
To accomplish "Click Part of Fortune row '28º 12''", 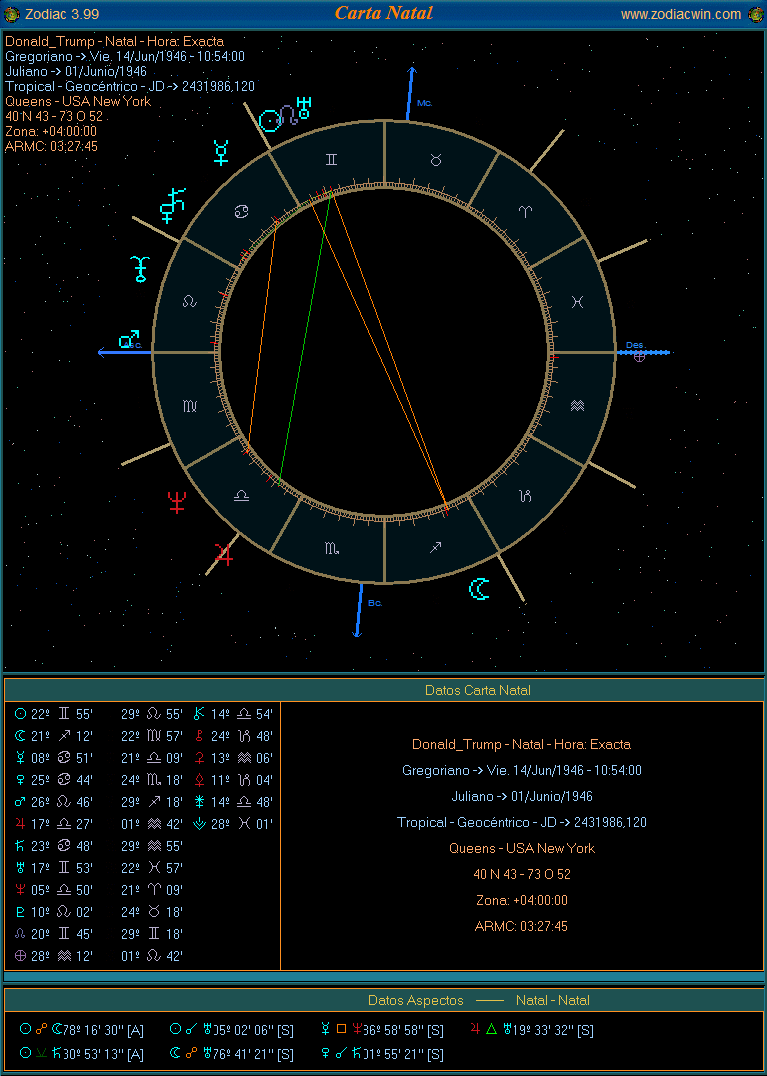I will (54, 956).
